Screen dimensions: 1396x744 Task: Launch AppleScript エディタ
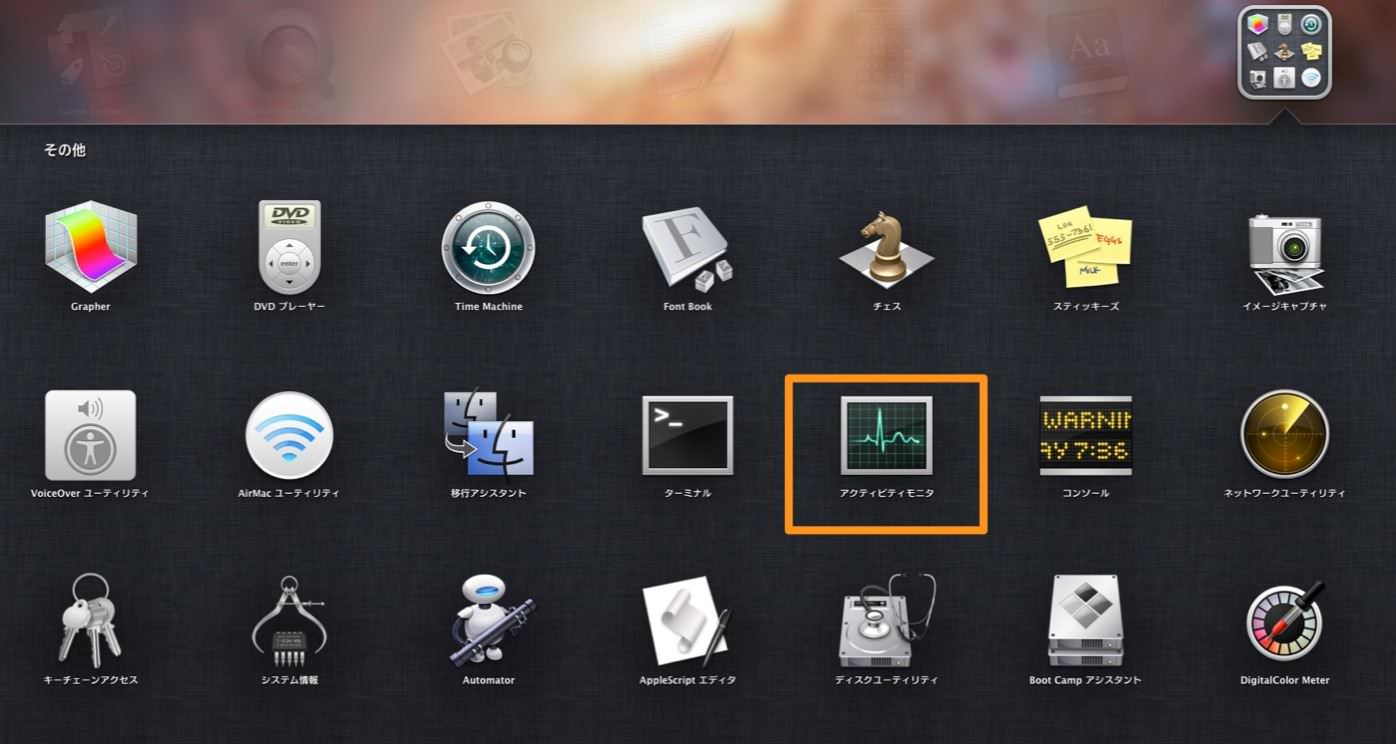coord(688,622)
